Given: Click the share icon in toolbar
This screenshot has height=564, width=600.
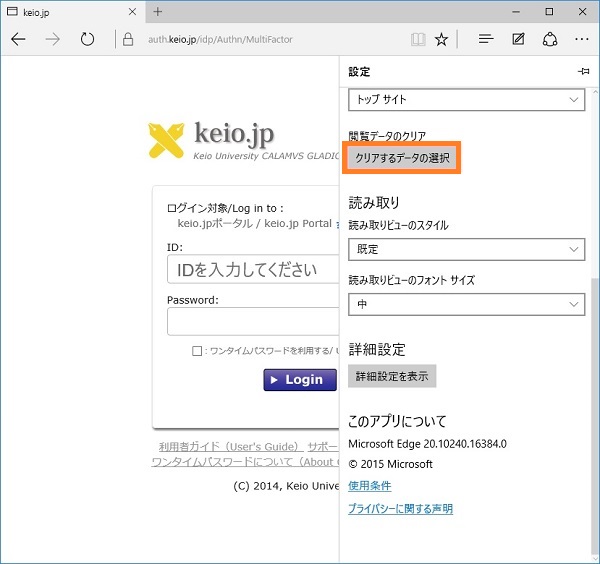Looking at the screenshot, I should pos(549,40).
